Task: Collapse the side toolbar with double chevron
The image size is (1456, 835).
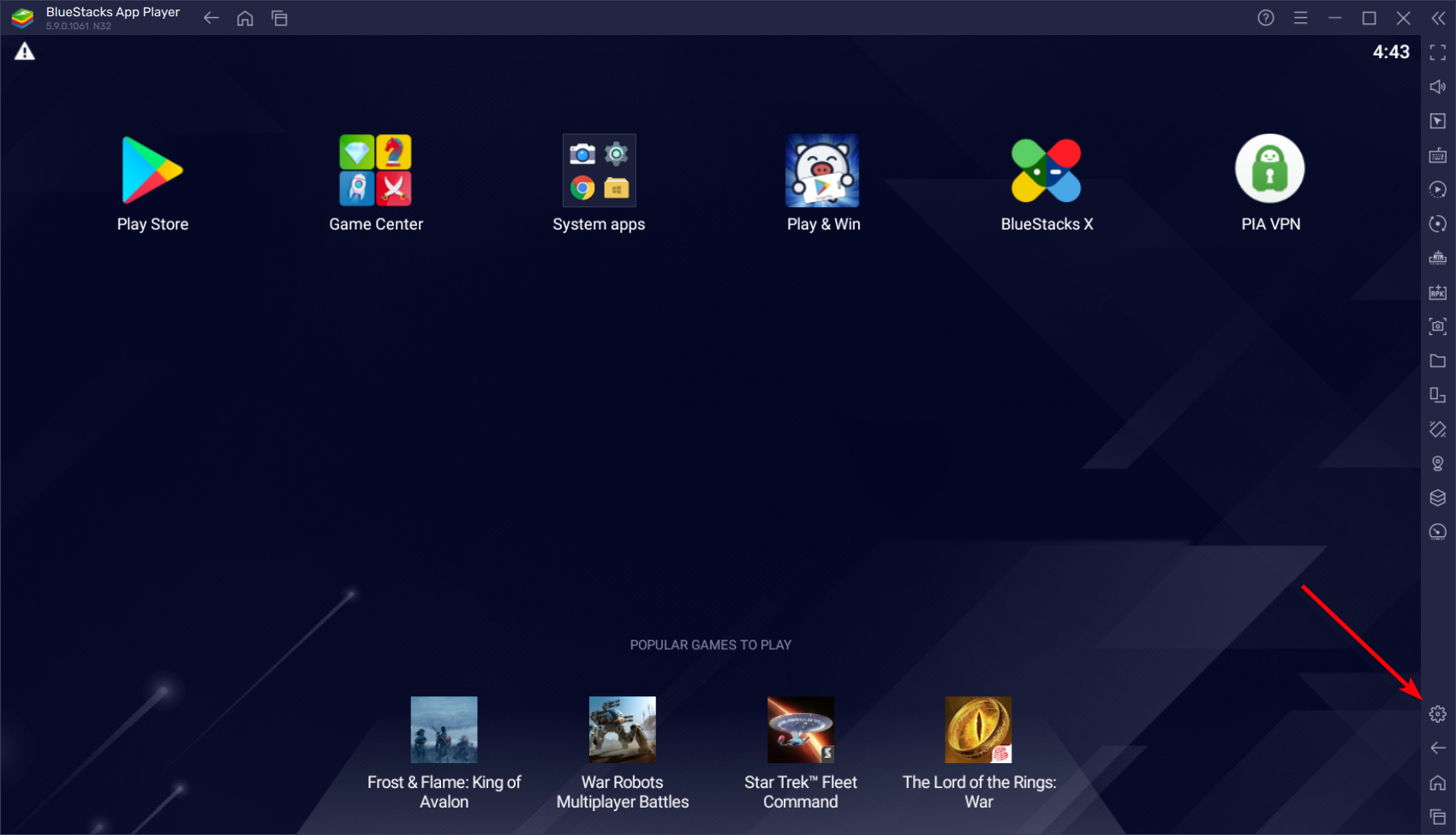Action: (x=1438, y=18)
